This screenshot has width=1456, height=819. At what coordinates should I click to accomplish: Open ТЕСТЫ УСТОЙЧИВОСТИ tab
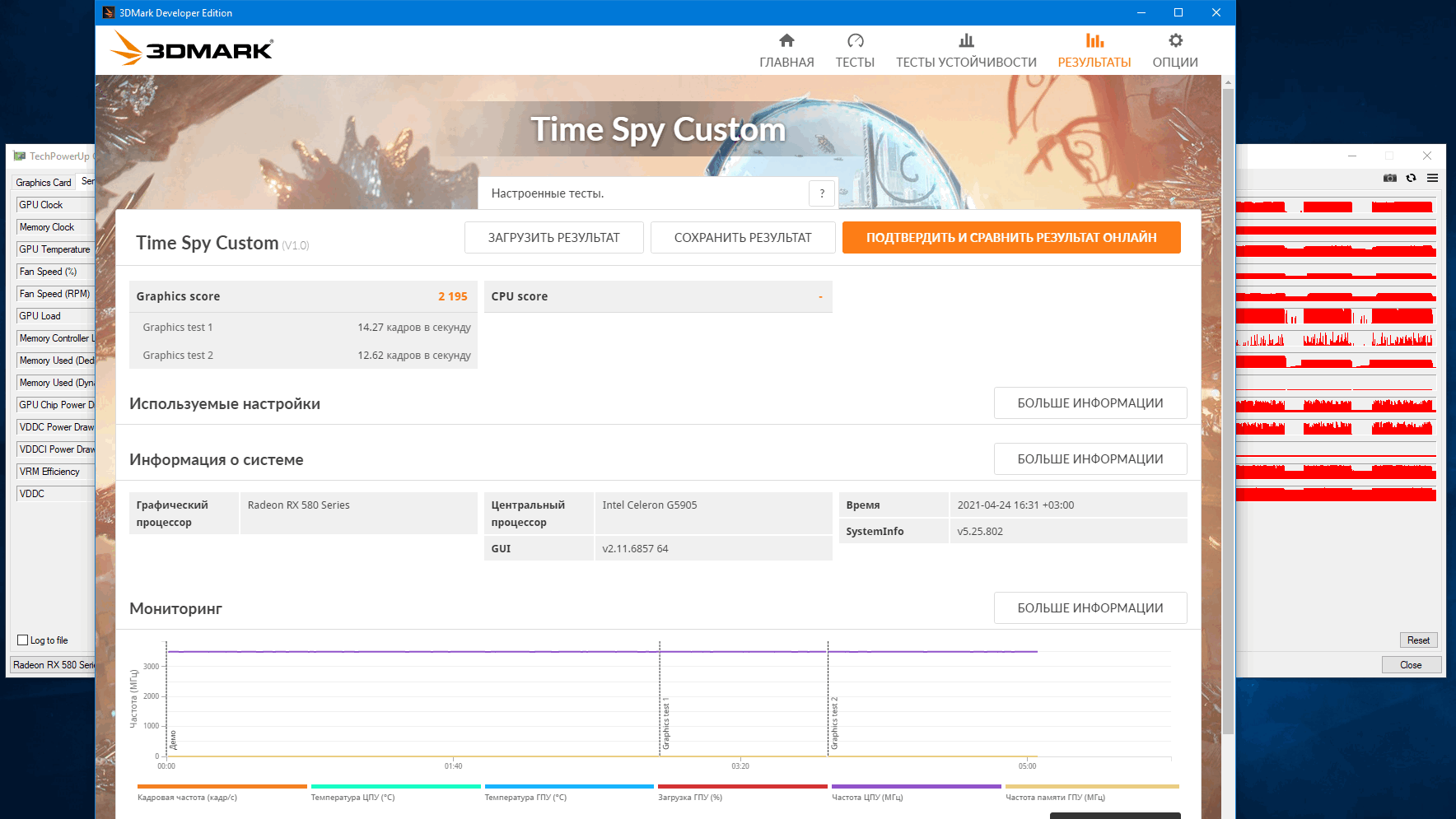point(966,51)
